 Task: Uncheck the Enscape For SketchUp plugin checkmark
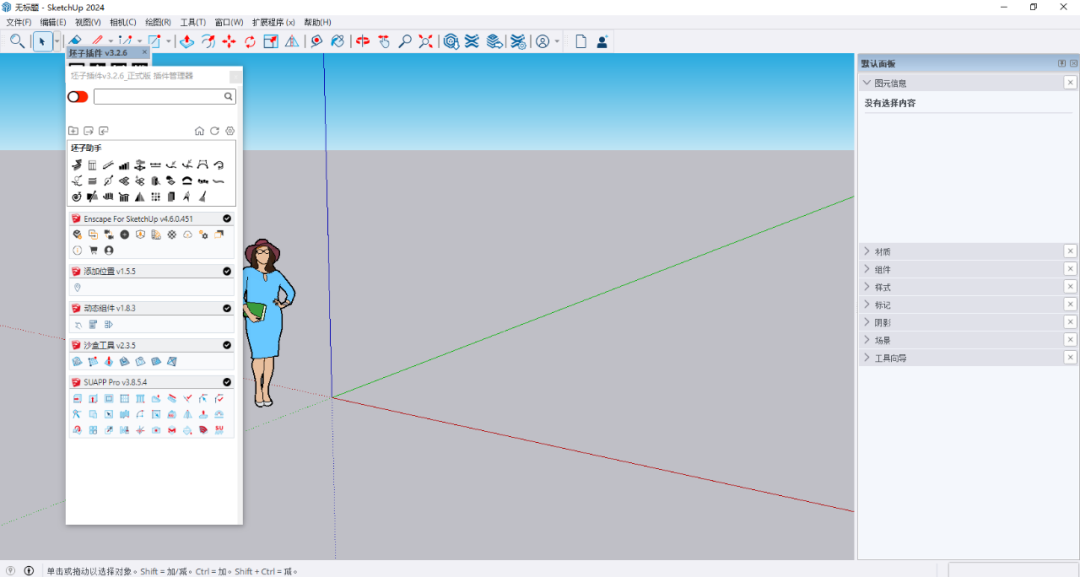(227, 218)
